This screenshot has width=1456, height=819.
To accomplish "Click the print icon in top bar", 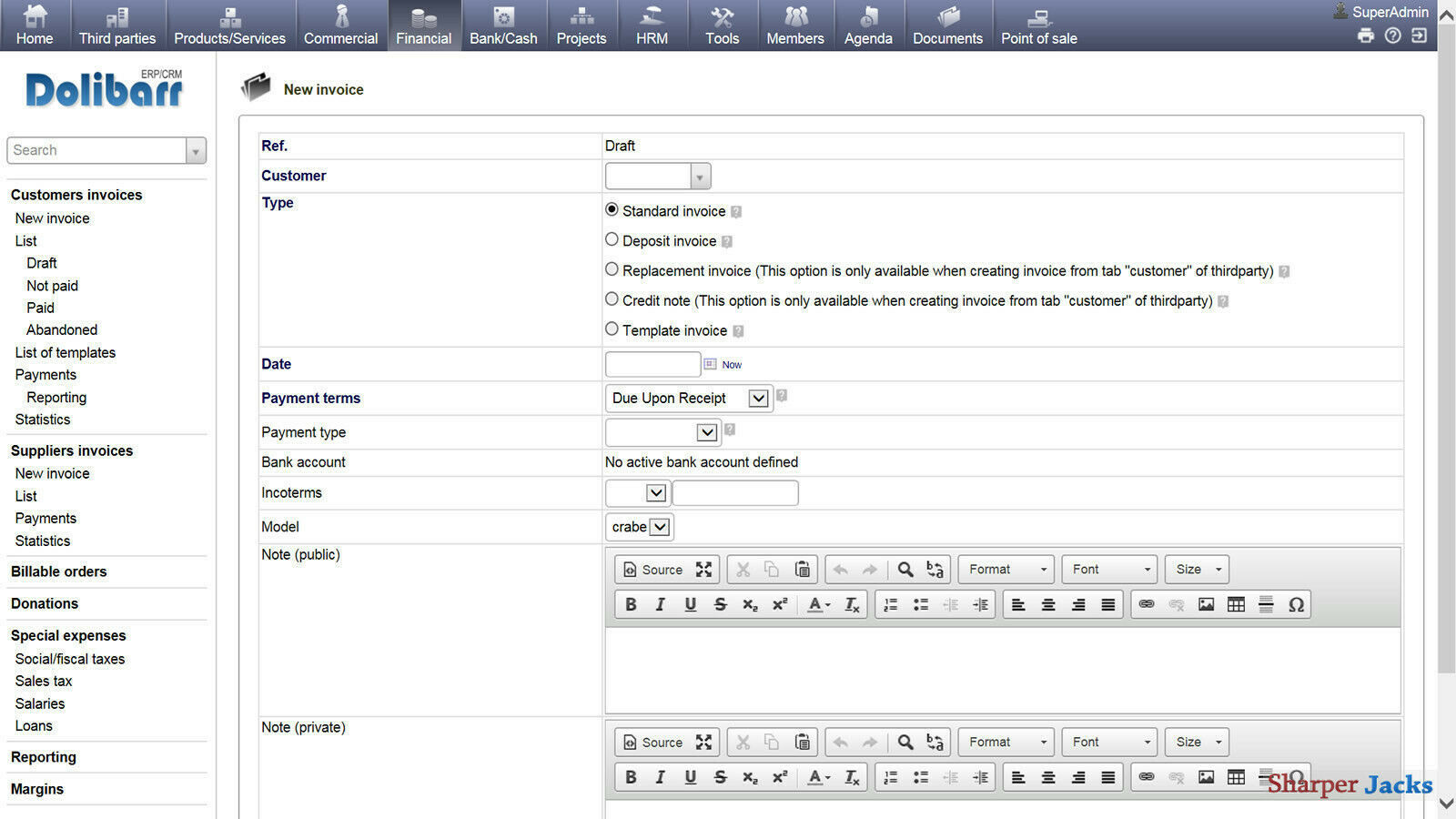I will [1366, 35].
